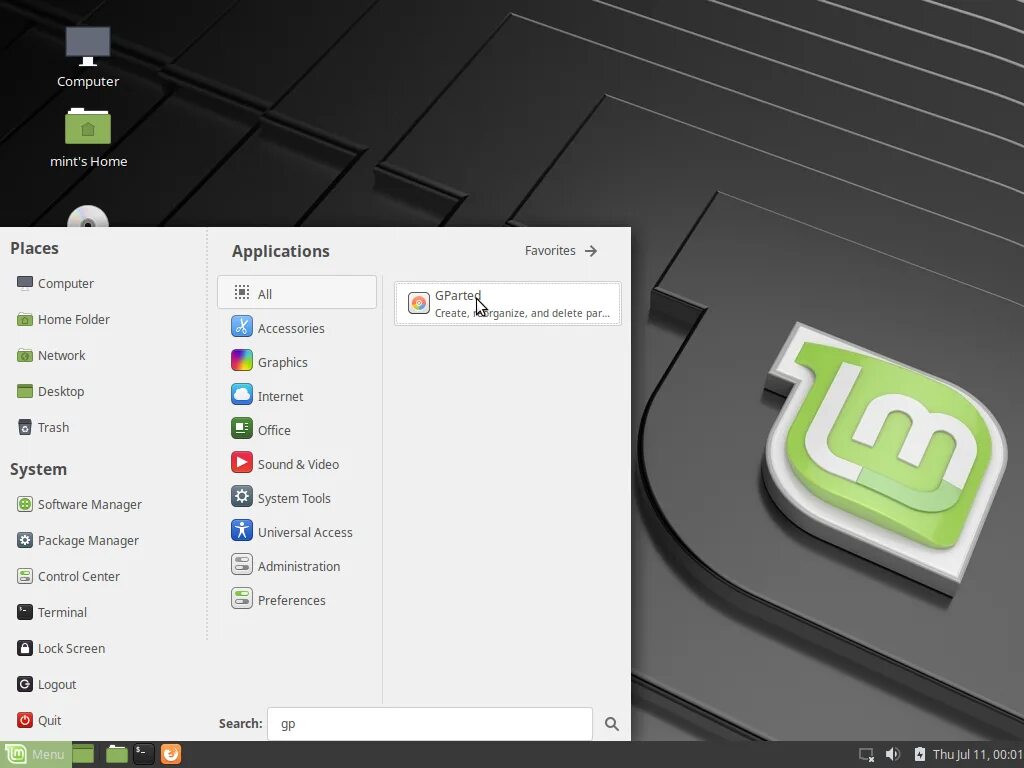Select mint's Home desktop icon

[88, 138]
